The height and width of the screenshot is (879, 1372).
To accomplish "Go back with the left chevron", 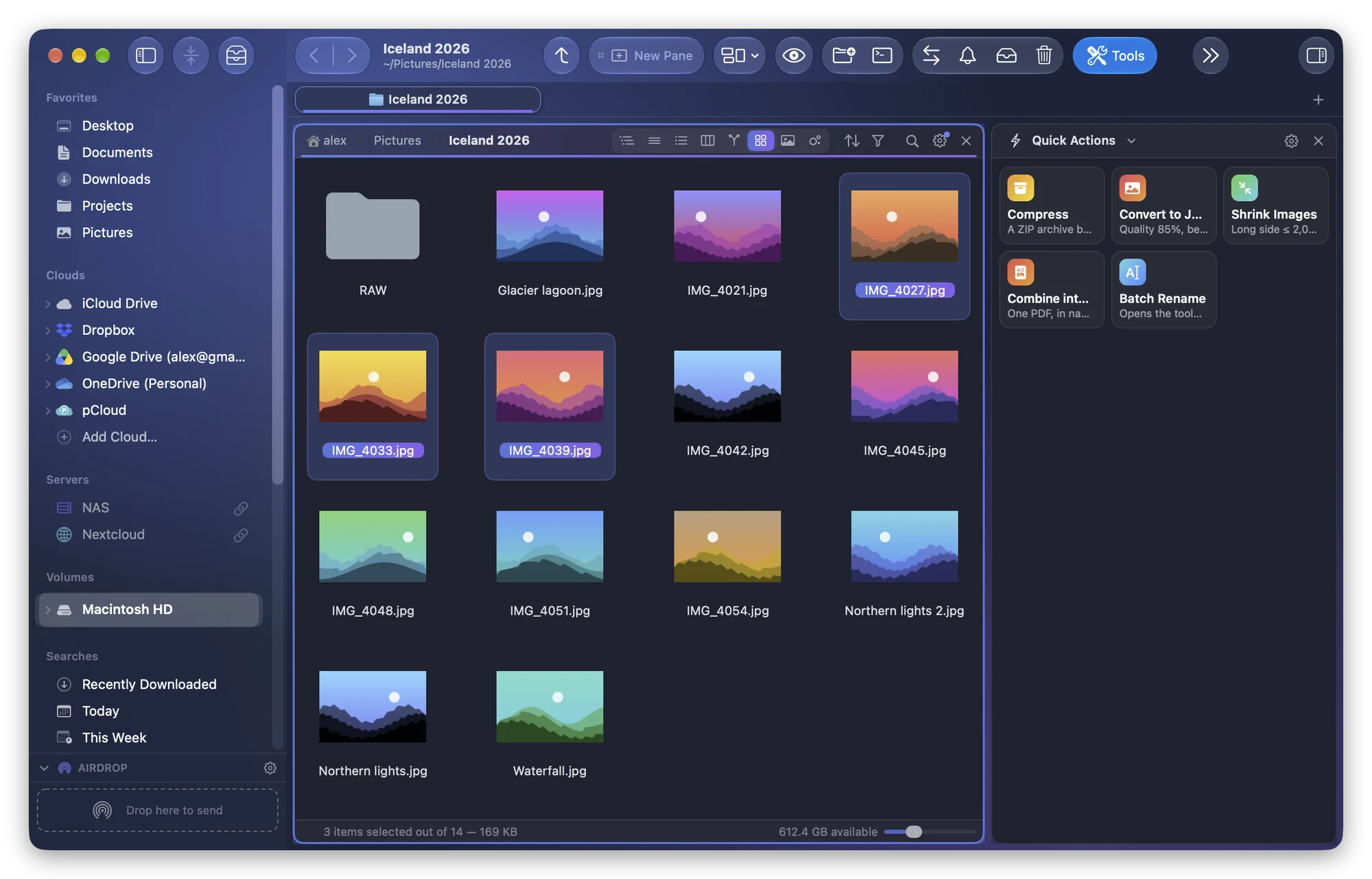I will [314, 56].
